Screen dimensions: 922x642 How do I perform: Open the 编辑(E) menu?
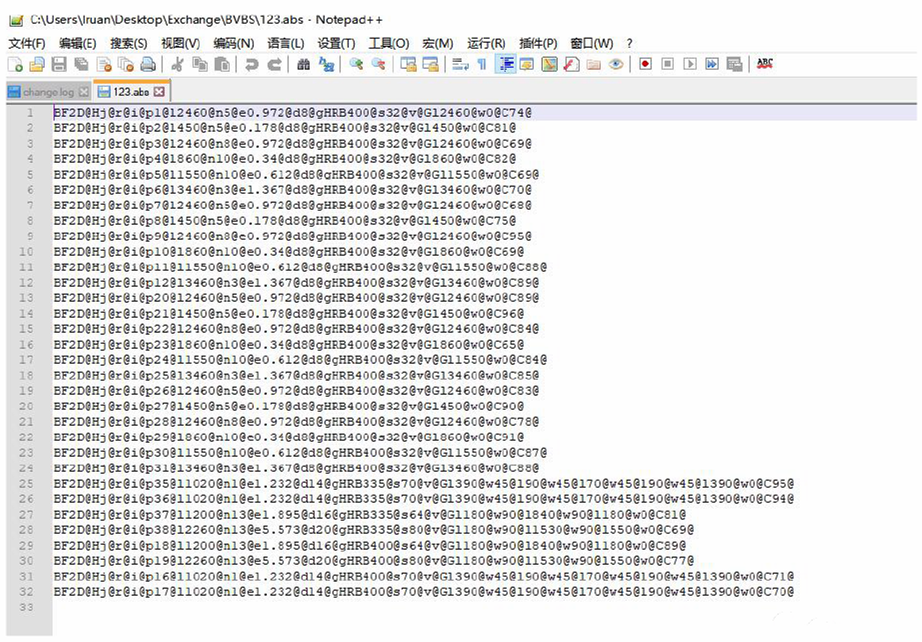coord(78,44)
